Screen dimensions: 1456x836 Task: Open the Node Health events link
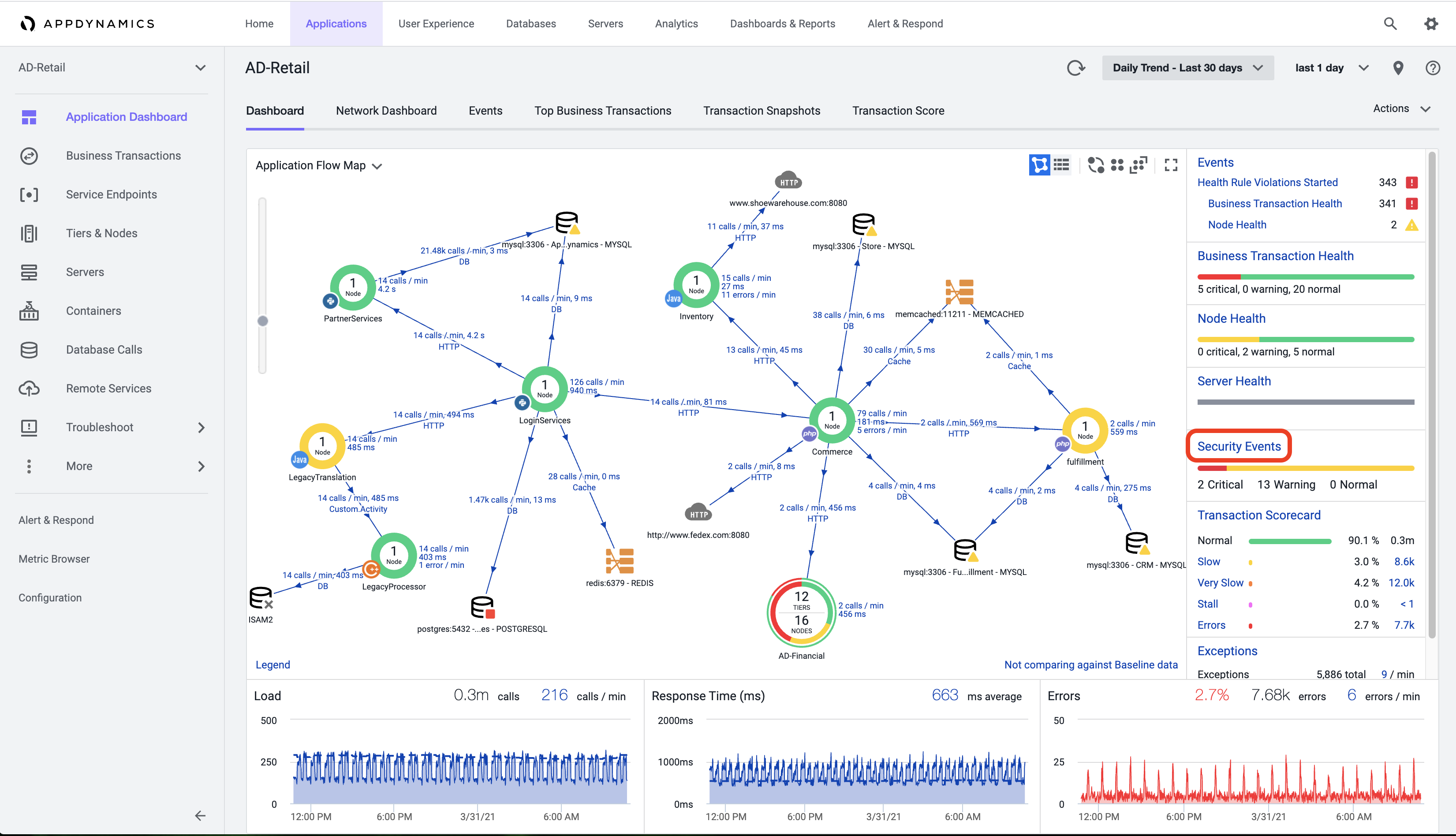tap(1237, 224)
